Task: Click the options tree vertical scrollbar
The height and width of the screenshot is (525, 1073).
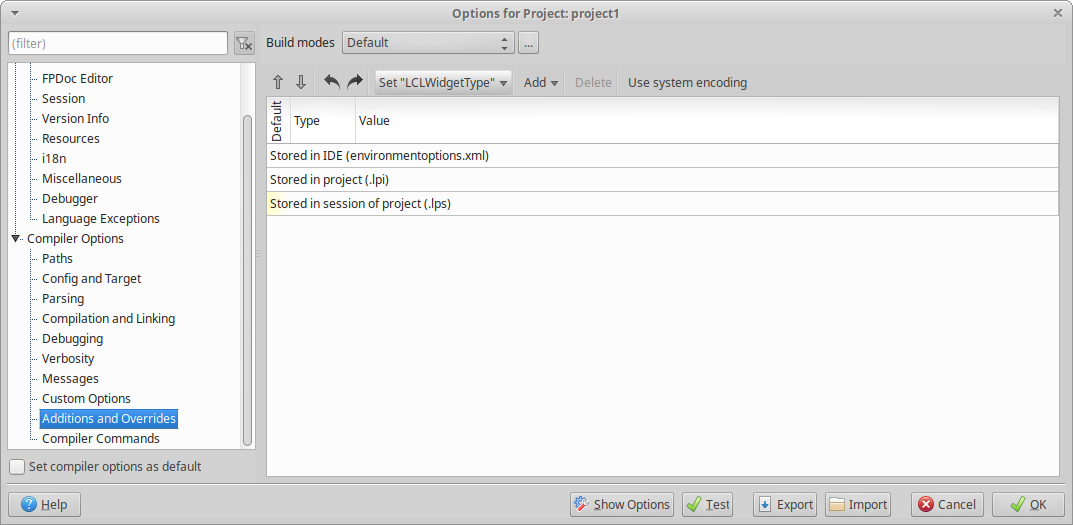Action: (x=248, y=279)
